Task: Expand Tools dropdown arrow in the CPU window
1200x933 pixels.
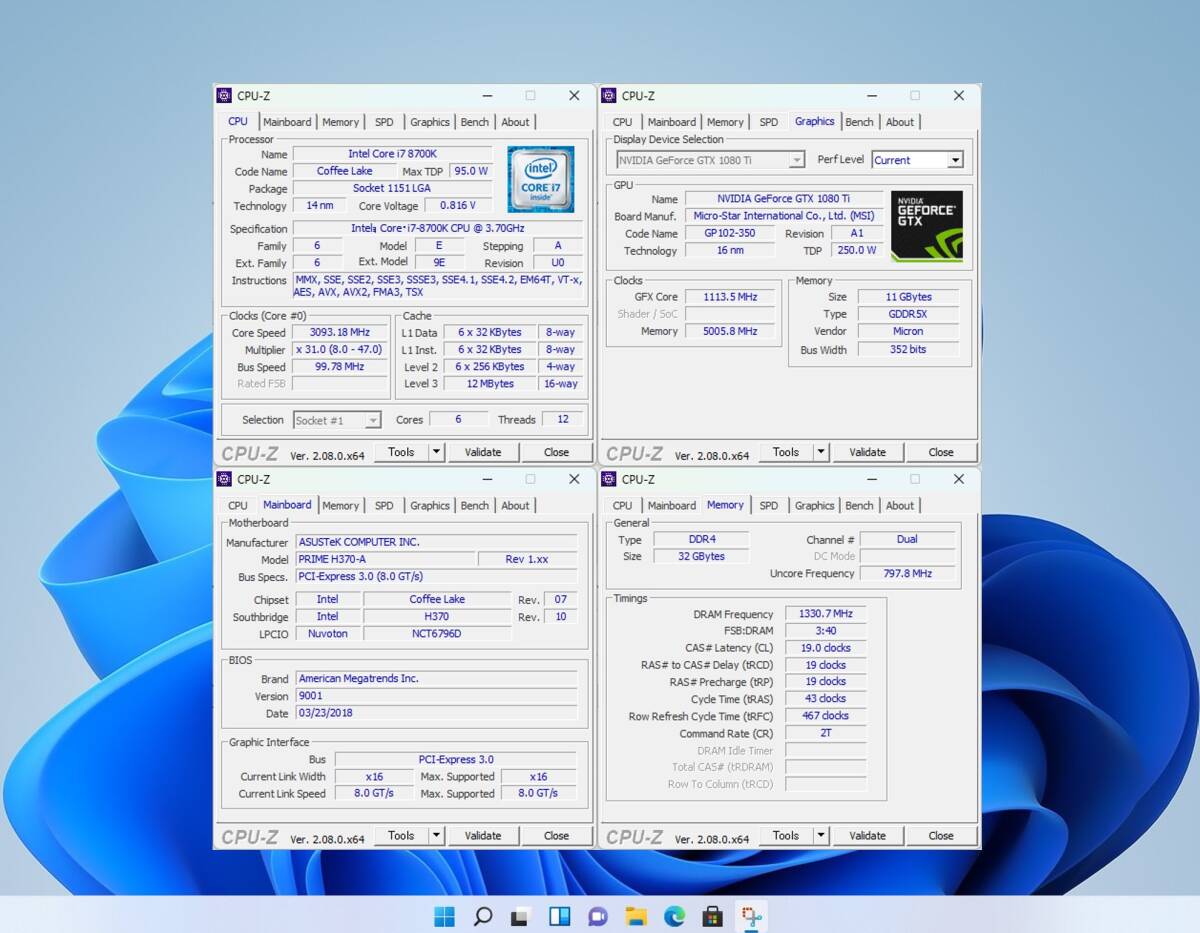Action: tap(436, 452)
